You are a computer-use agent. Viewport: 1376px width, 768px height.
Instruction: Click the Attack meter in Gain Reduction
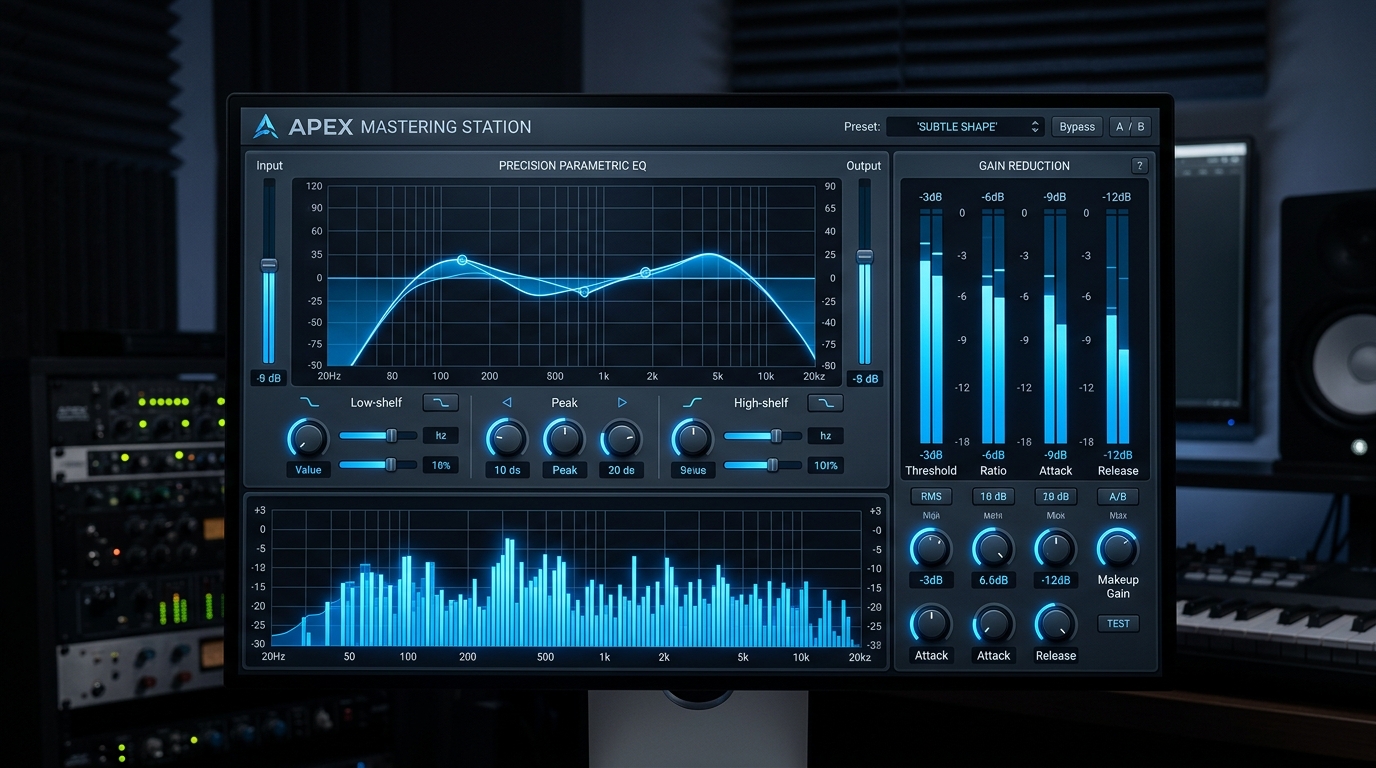[x=1055, y=326]
